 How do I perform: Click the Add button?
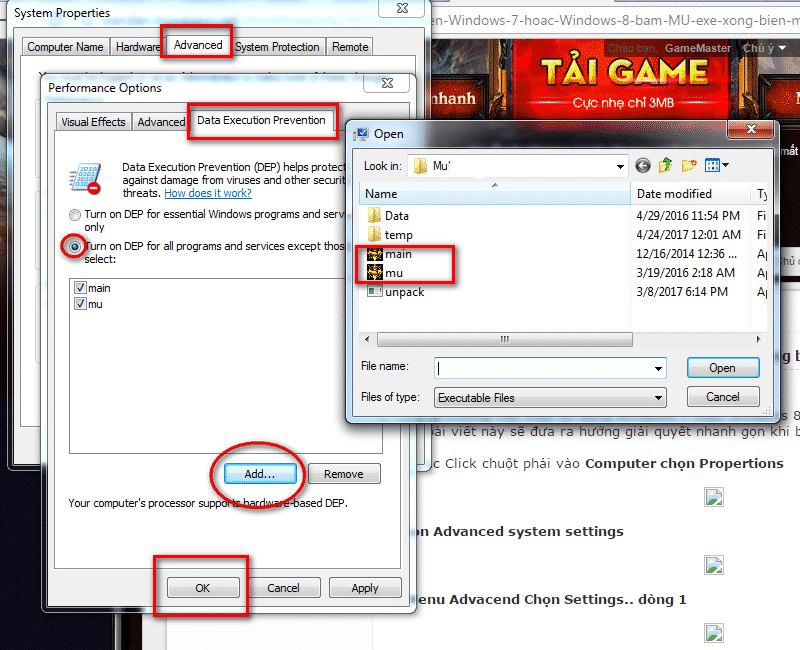[259, 473]
